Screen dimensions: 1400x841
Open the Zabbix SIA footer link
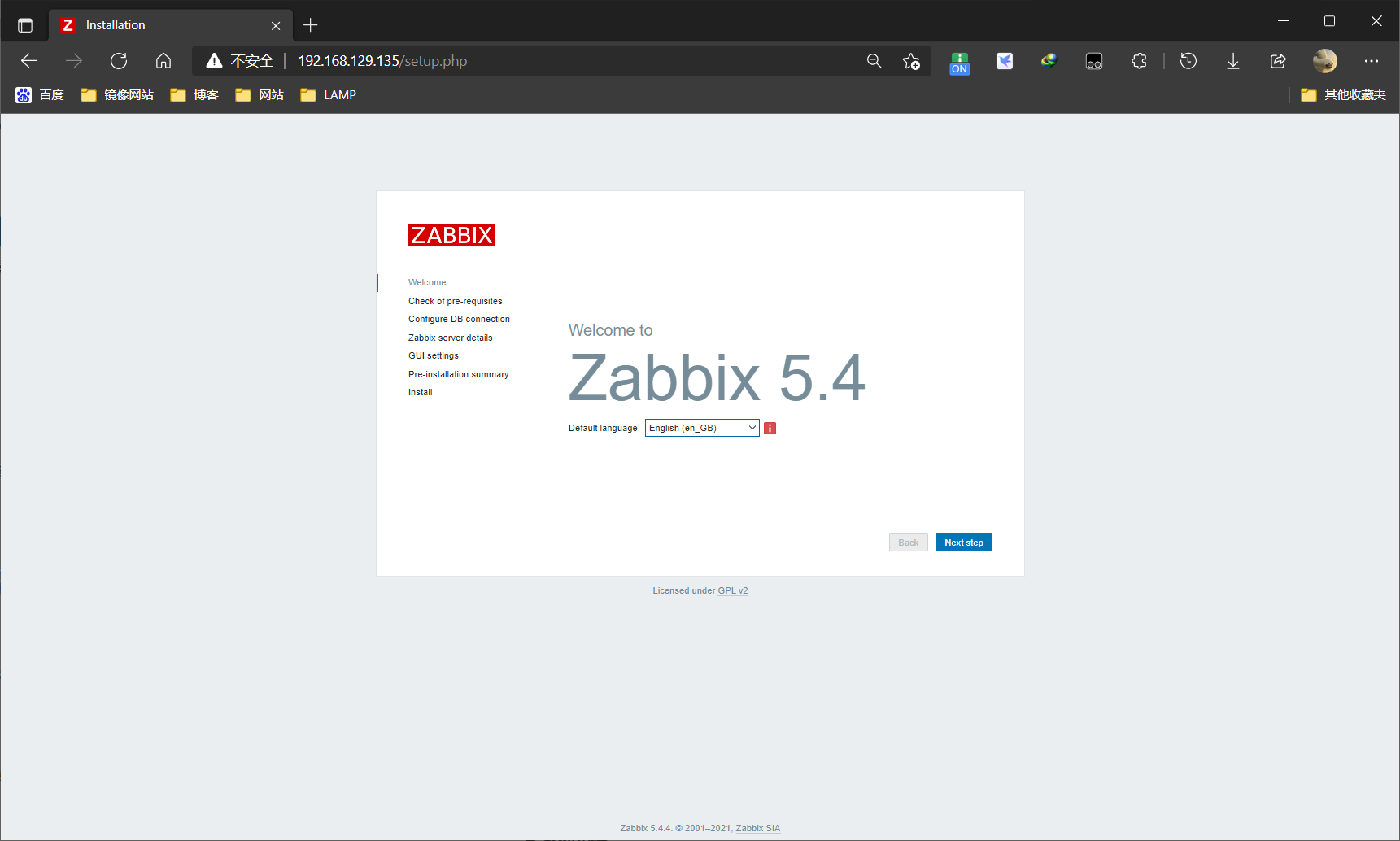pos(757,828)
